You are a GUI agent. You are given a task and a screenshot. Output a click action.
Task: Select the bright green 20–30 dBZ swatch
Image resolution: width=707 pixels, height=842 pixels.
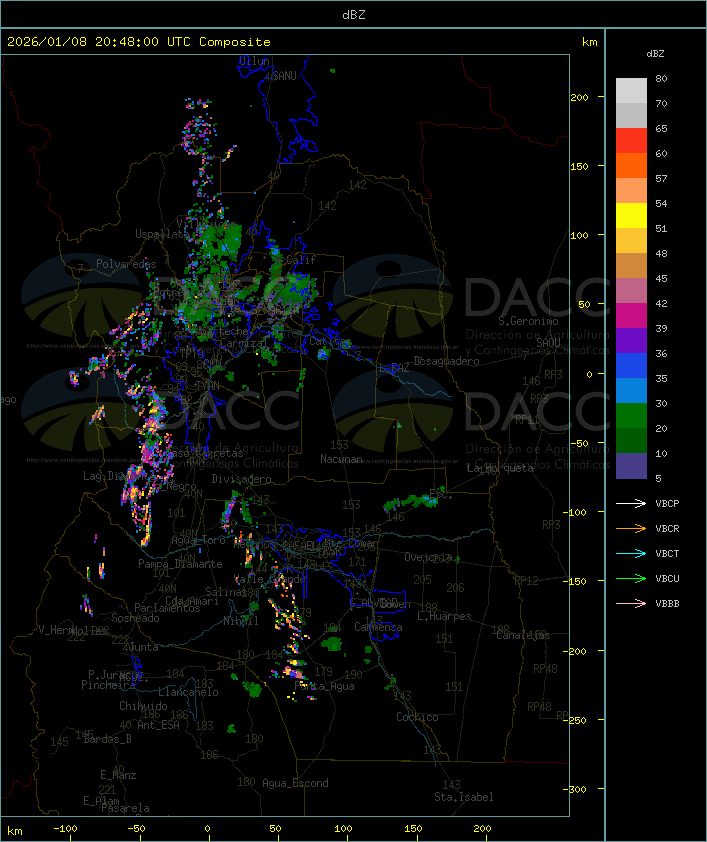[631, 416]
